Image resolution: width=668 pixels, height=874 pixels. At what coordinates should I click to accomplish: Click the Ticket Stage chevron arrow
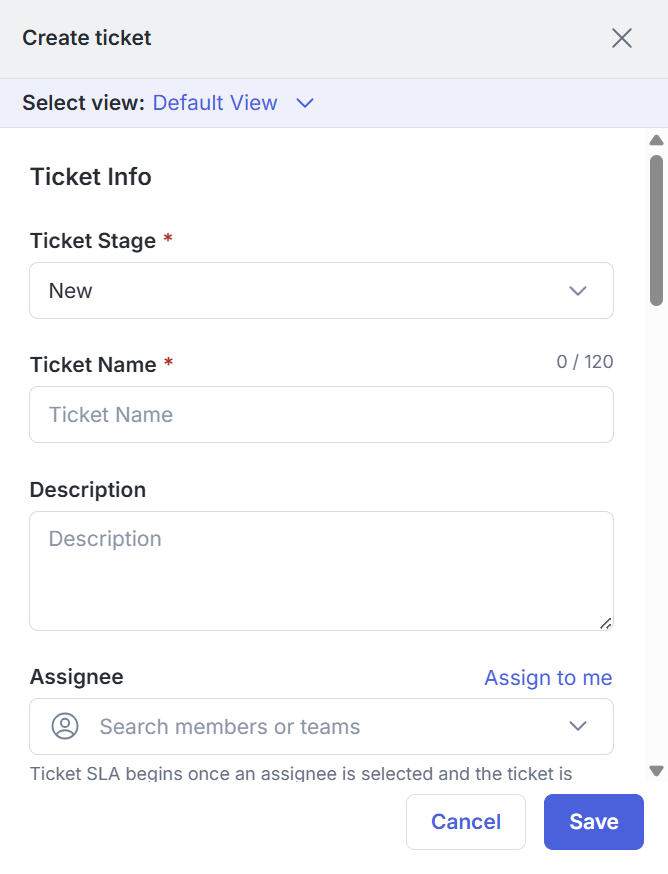[577, 291]
